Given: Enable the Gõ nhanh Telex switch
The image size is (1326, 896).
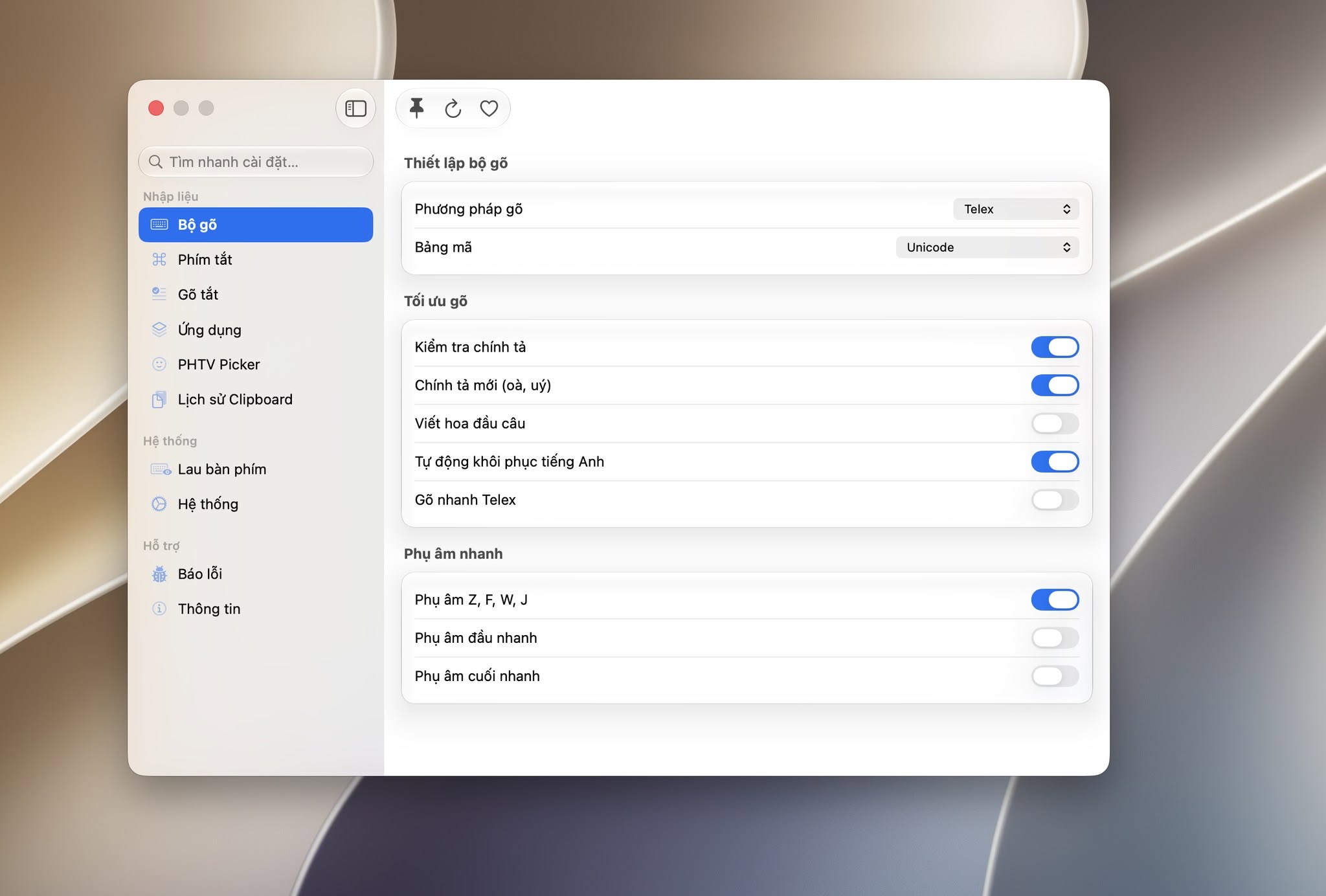Looking at the screenshot, I should tap(1055, 500).
